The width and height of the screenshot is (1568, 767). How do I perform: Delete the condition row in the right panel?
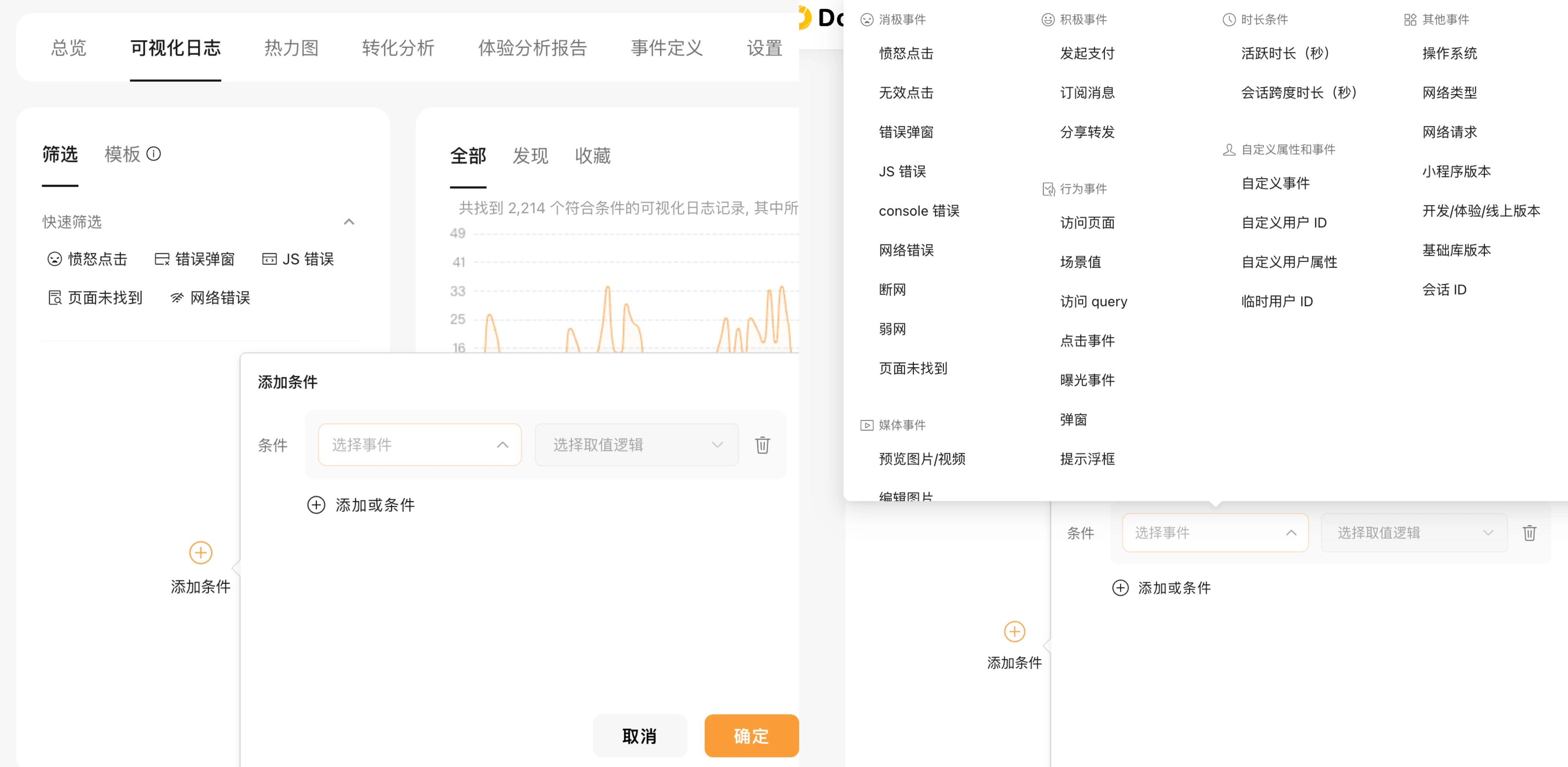coord(1529,533)
